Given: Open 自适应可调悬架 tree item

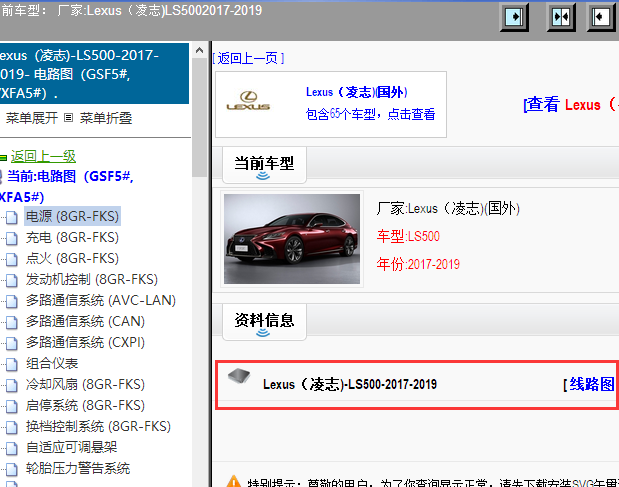Looking at the screenshot, I should [x=72, y=447].
